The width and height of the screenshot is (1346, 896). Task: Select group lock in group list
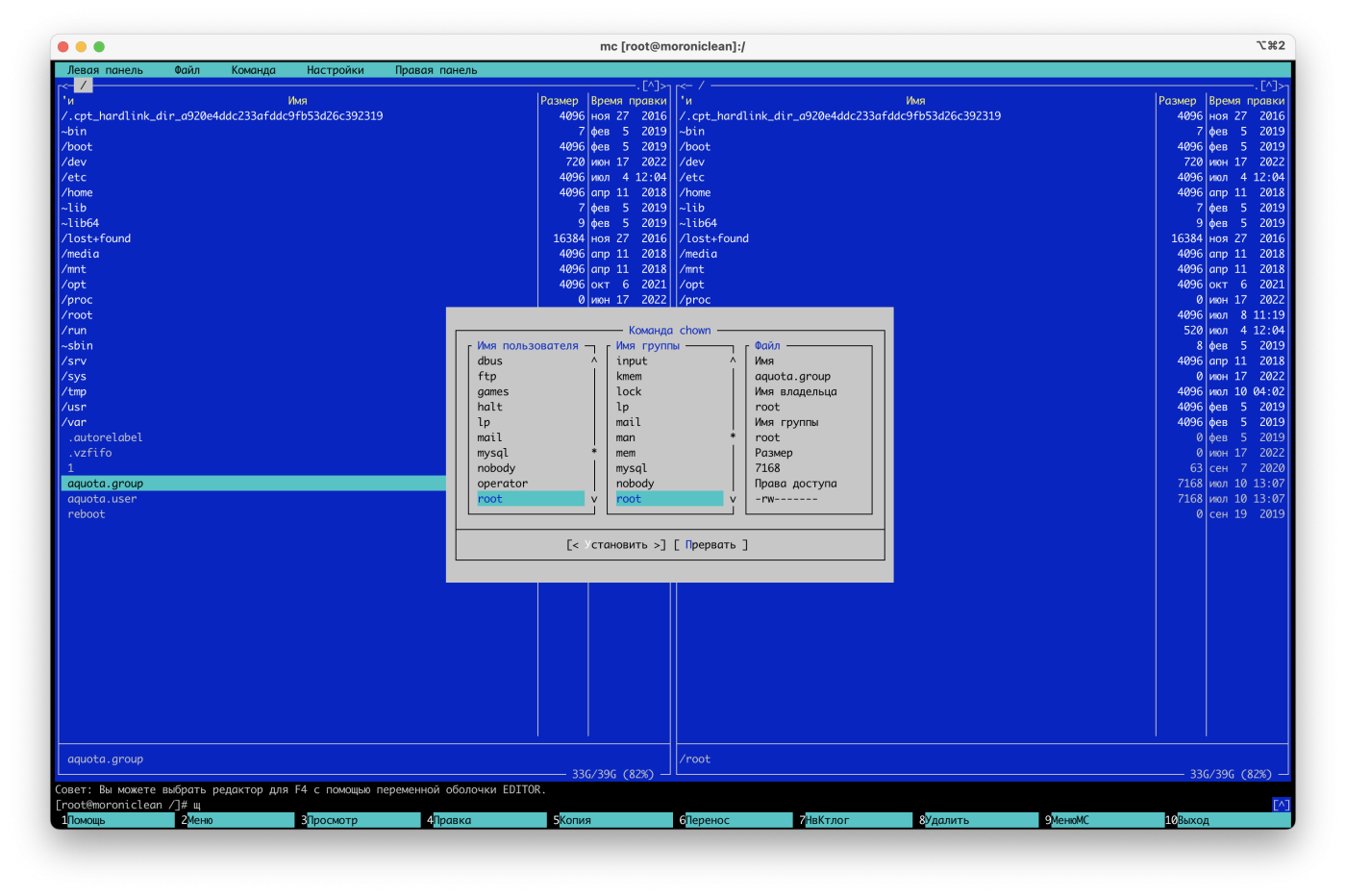(629, 392)
